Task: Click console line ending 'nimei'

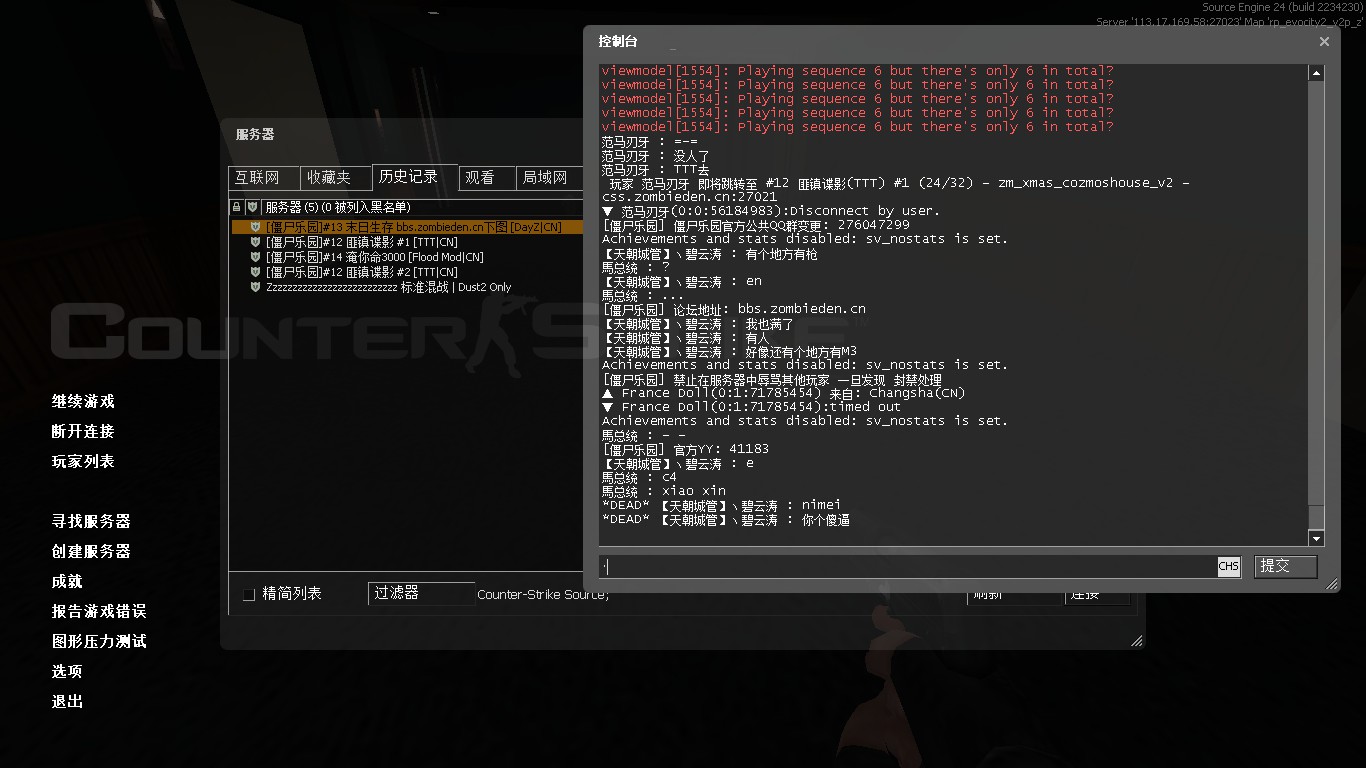Action: [x=721, y=505]
